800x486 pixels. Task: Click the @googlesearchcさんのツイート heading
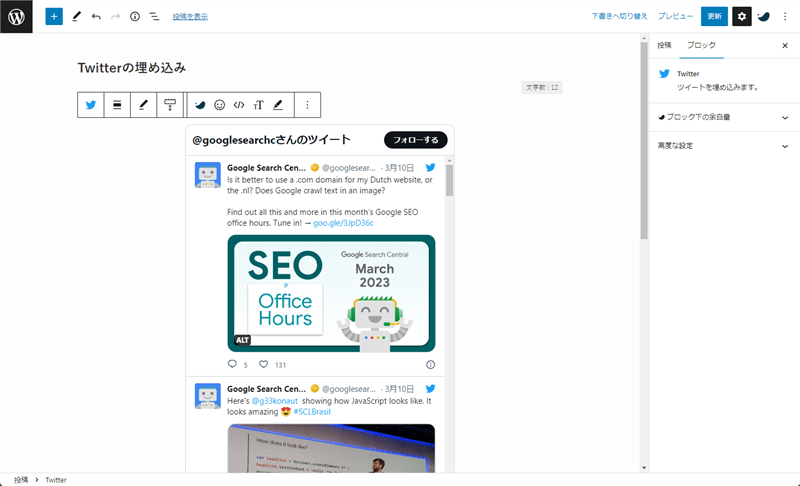271,140
